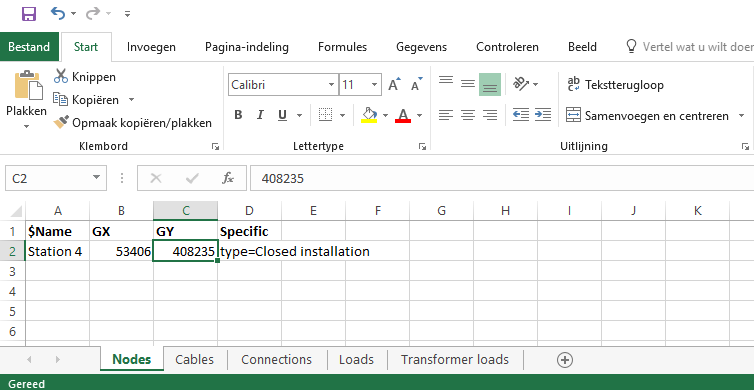Click the formula bar showing 408235
The height and width of the screenshot is (390, 754).
(x=502, y=178)
